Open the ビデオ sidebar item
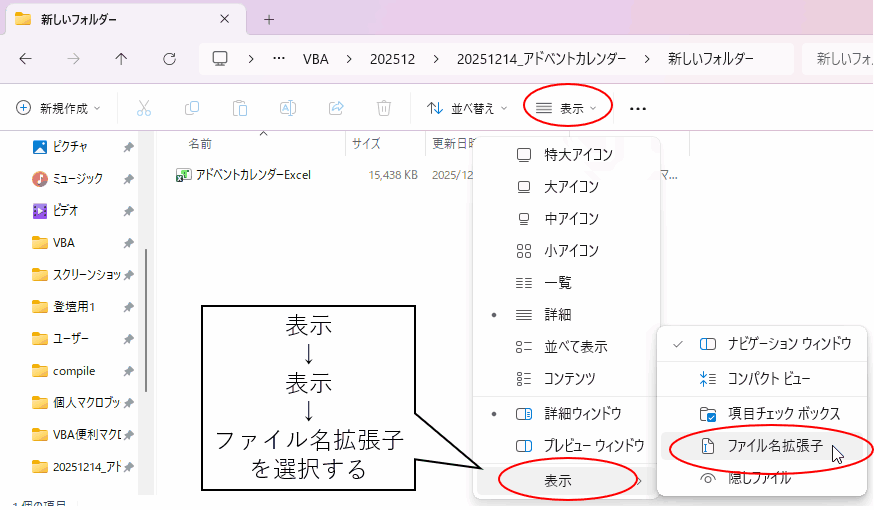Image resolution: width=874 pixels, height=510 pixels. click(65, 211)
